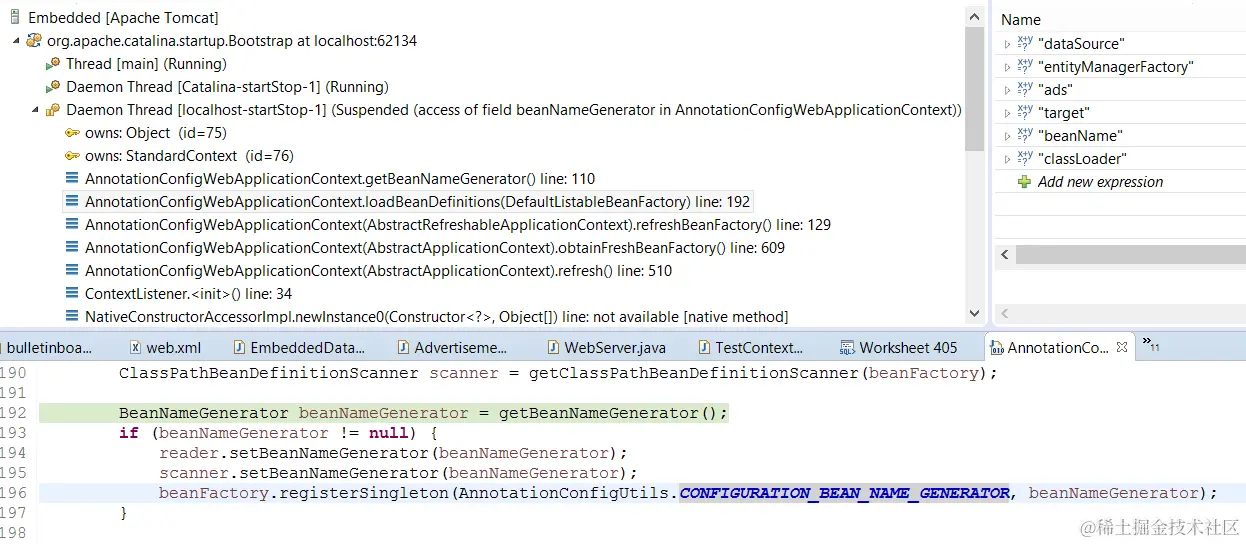The width and height of the screenshot is (1246, 544).
Task: Collapse the localhost-startStop-1 daemon thread node
Action: point(35,110)
